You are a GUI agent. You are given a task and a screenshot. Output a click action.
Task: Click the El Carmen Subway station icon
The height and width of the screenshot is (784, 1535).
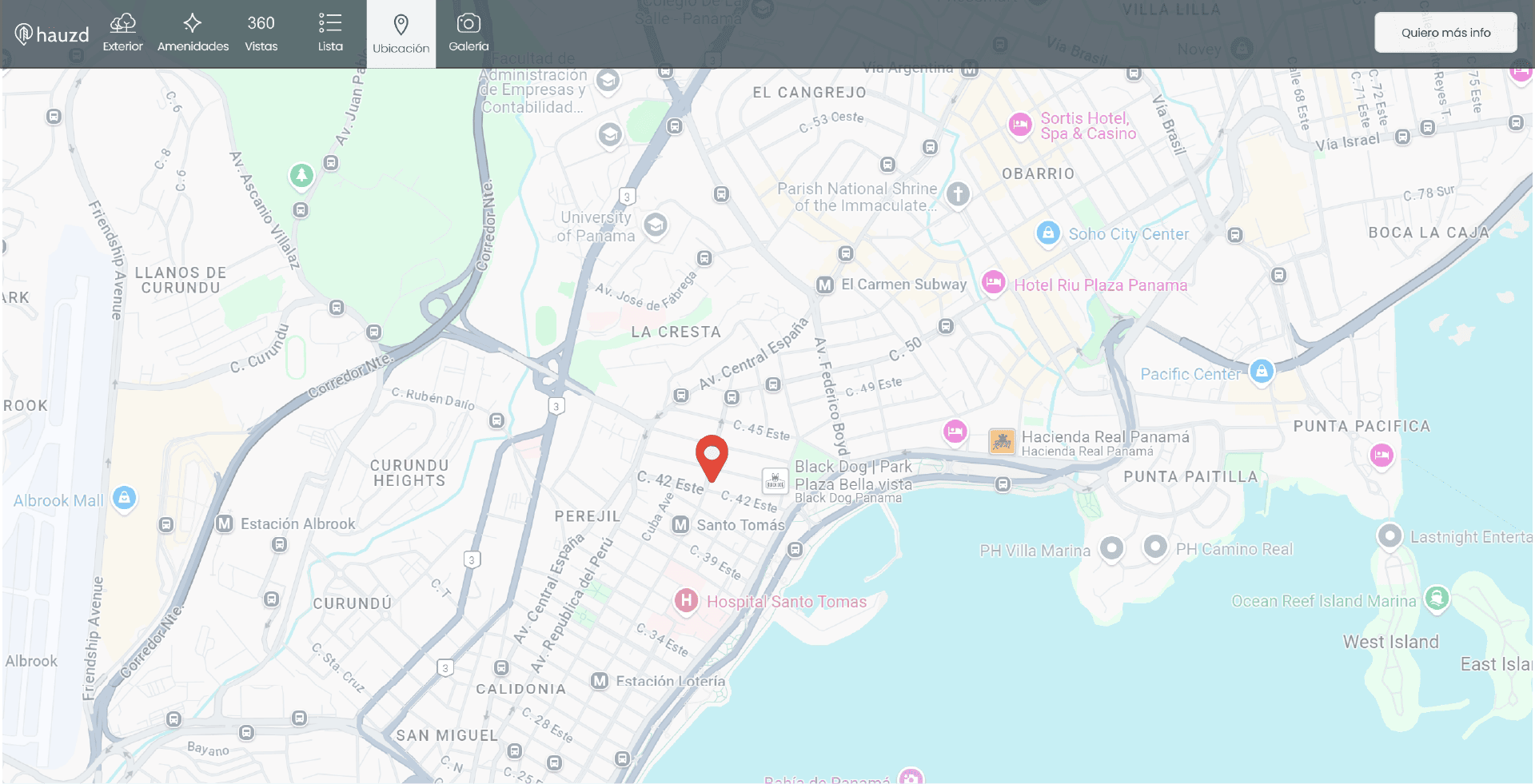coord(824,285)
